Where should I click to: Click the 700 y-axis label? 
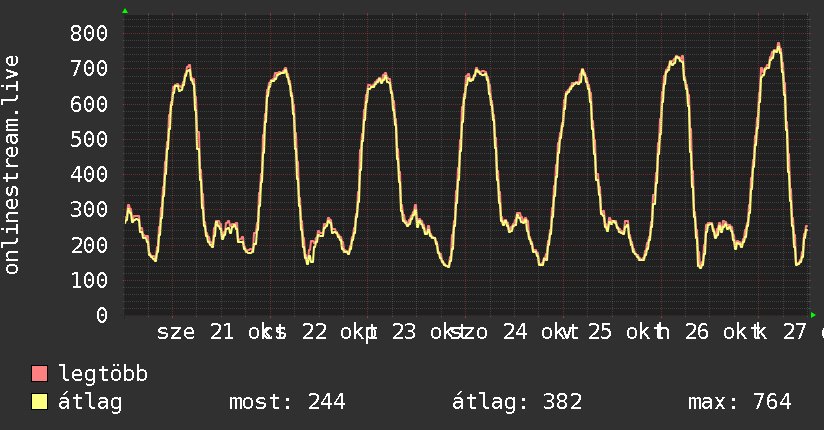coord(89,69)
